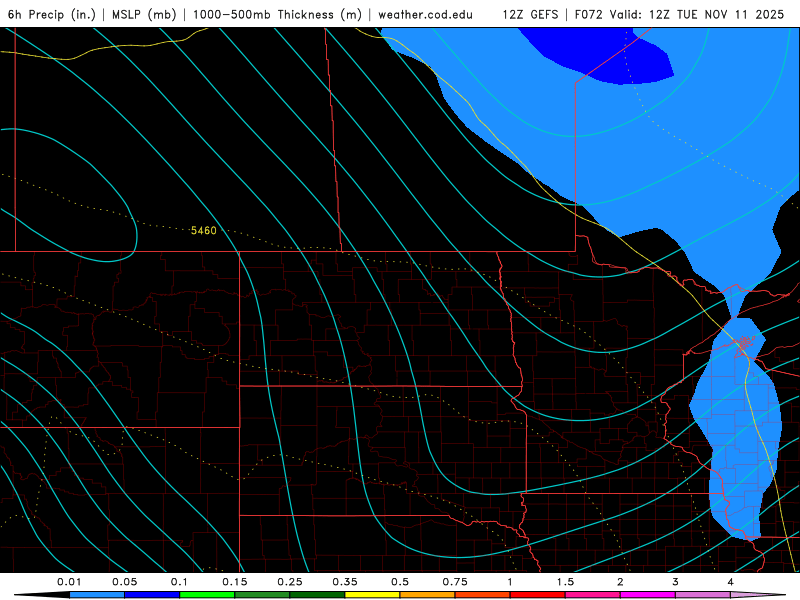
Task: Select the yellow 0.35–0.5 legend swatch
Action: point(372,595)
